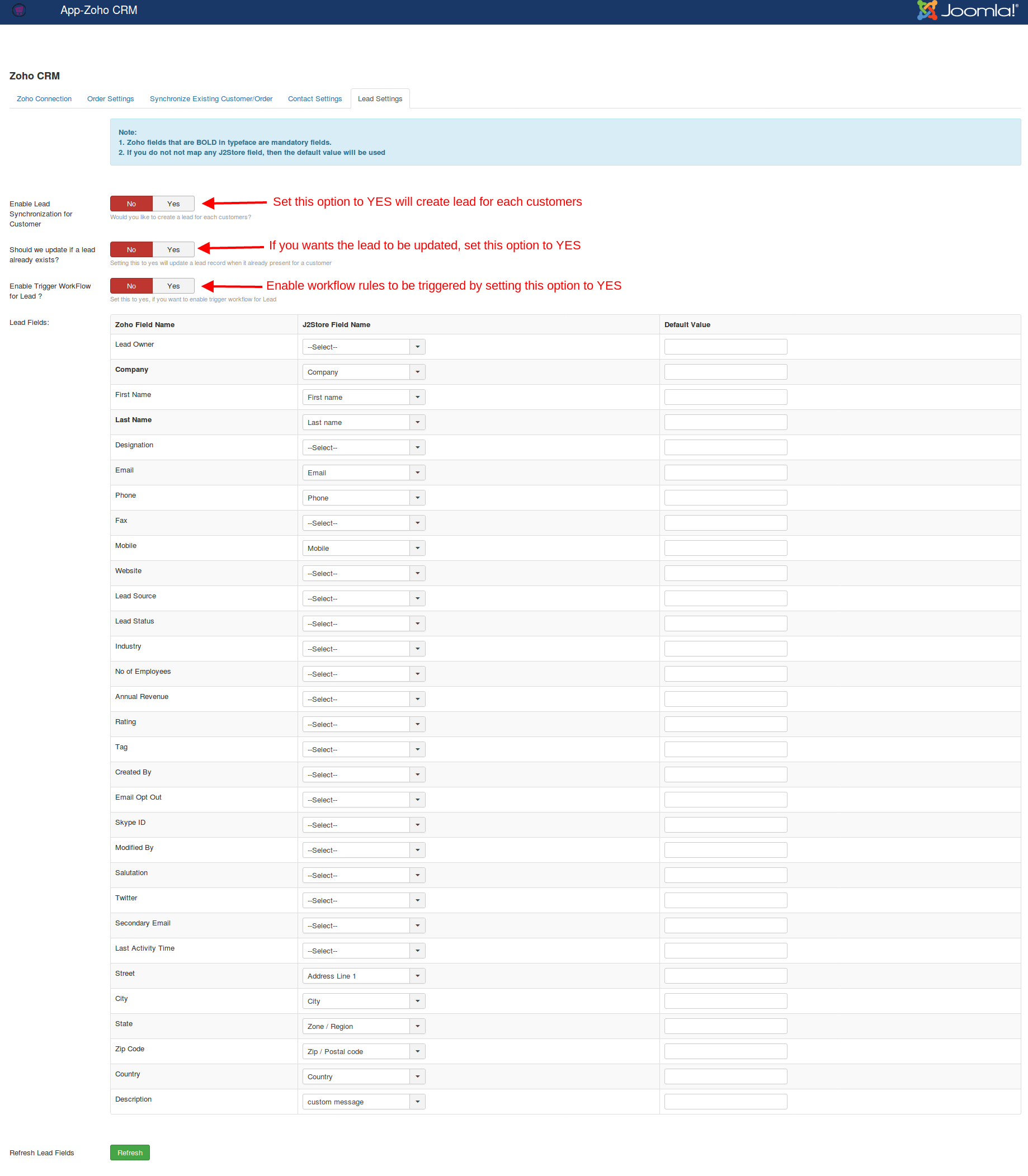Open the Email Opt Out dropdown
The width and height of the screenshot is (1028, 1176).
click(x=364, y=800)
